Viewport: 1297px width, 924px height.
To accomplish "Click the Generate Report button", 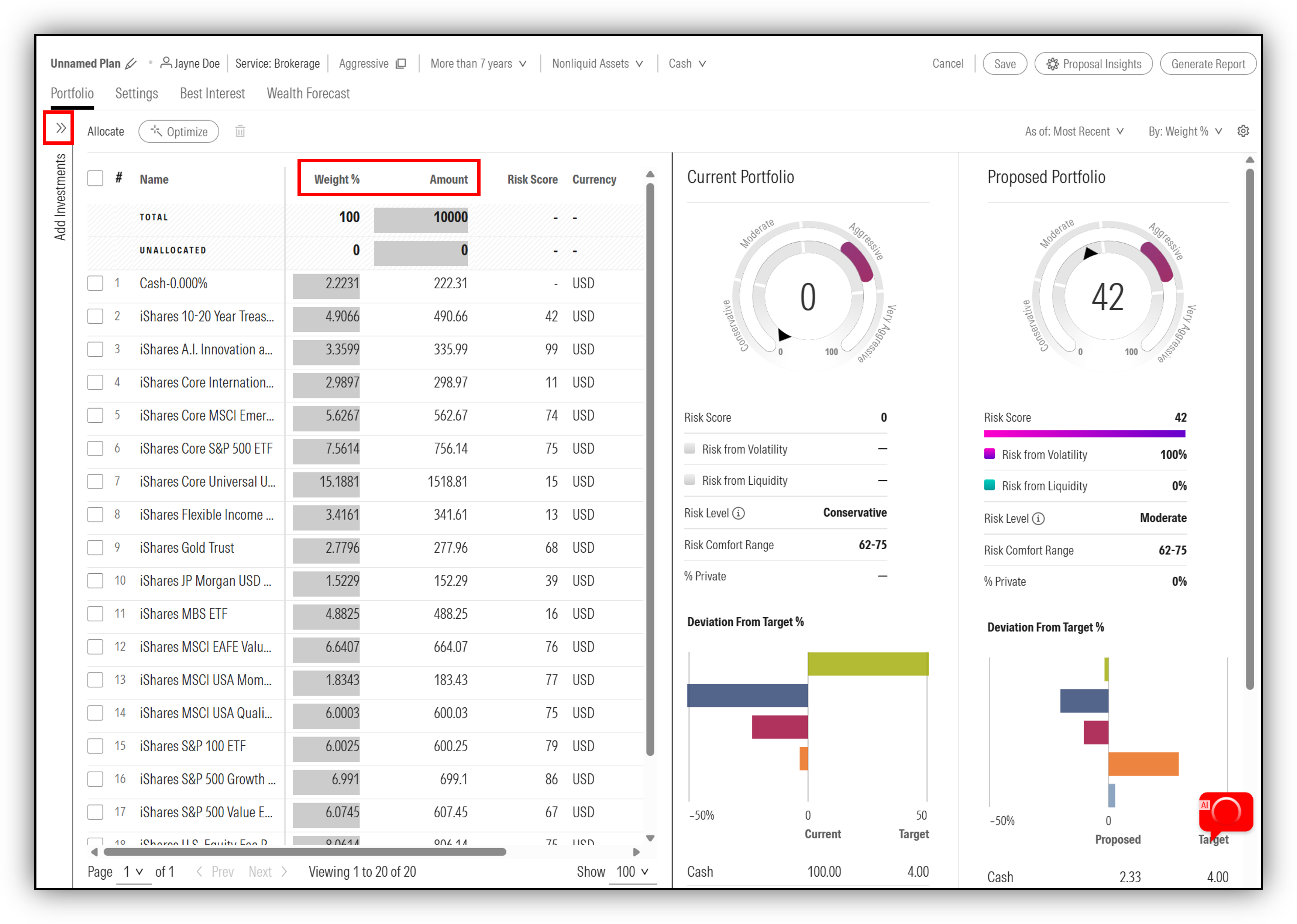I will click(x=1208, y=64).
